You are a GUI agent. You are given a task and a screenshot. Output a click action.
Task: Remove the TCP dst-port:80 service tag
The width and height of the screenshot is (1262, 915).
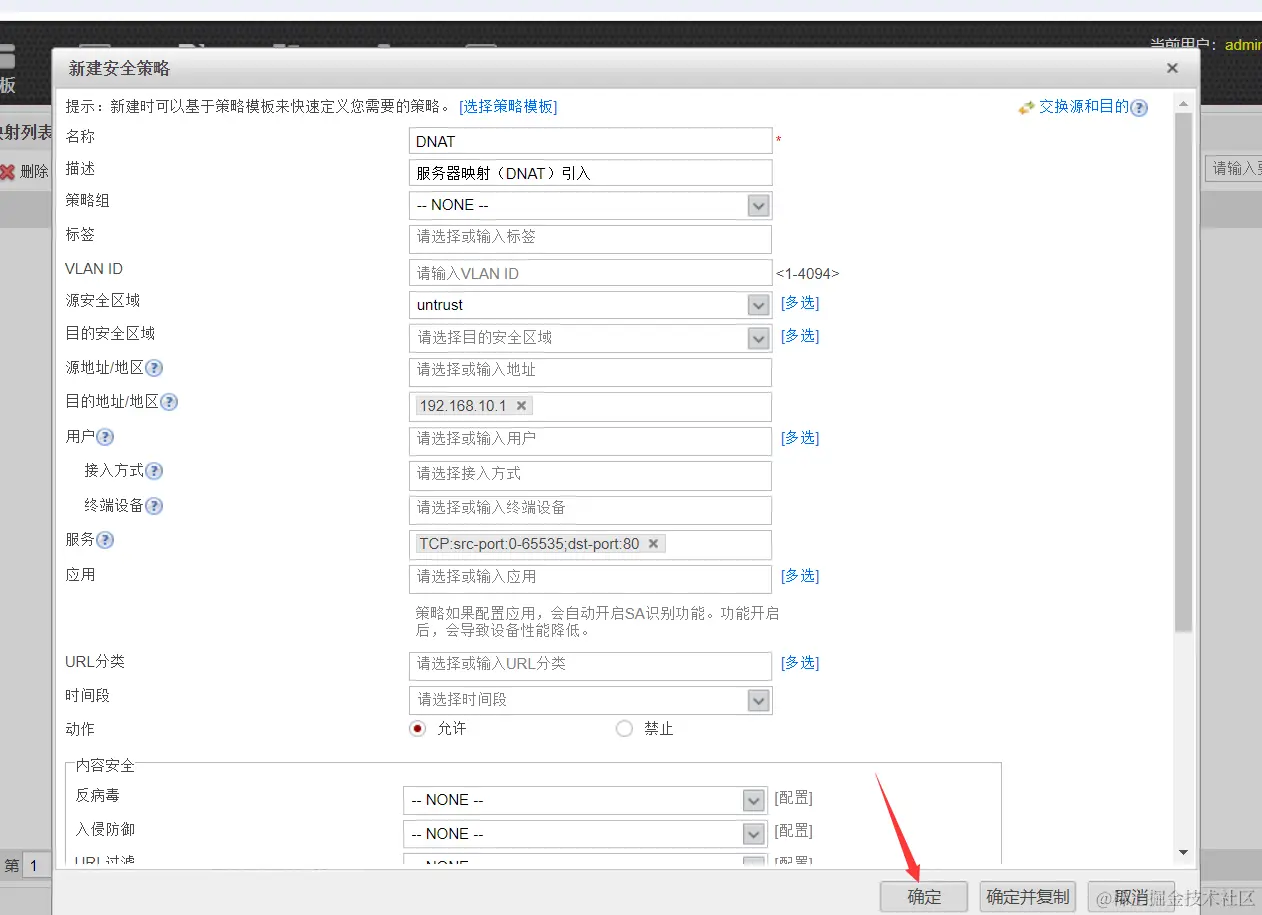coord(653,544)
